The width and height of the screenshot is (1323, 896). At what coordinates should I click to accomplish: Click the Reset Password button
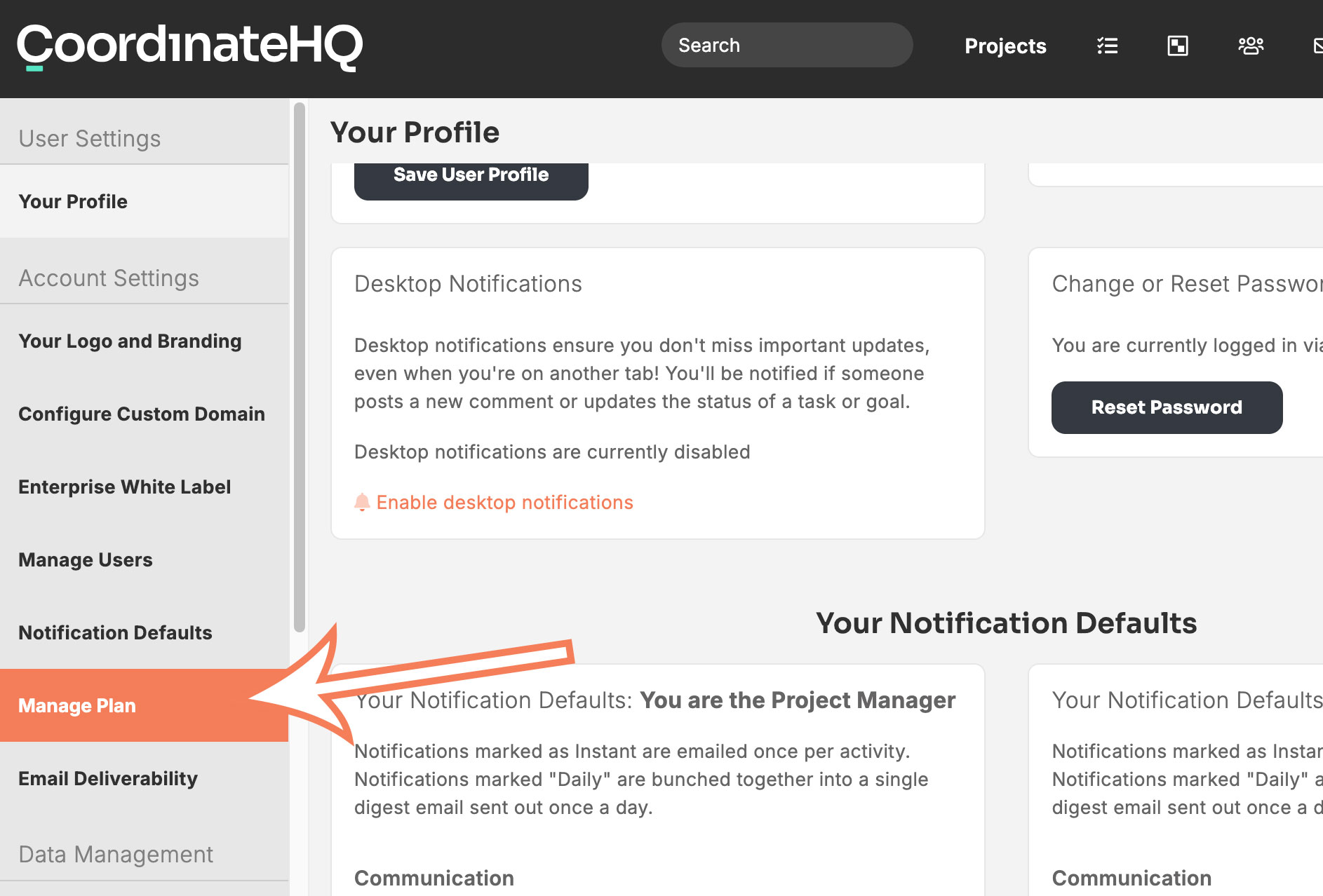(1167, 407)
